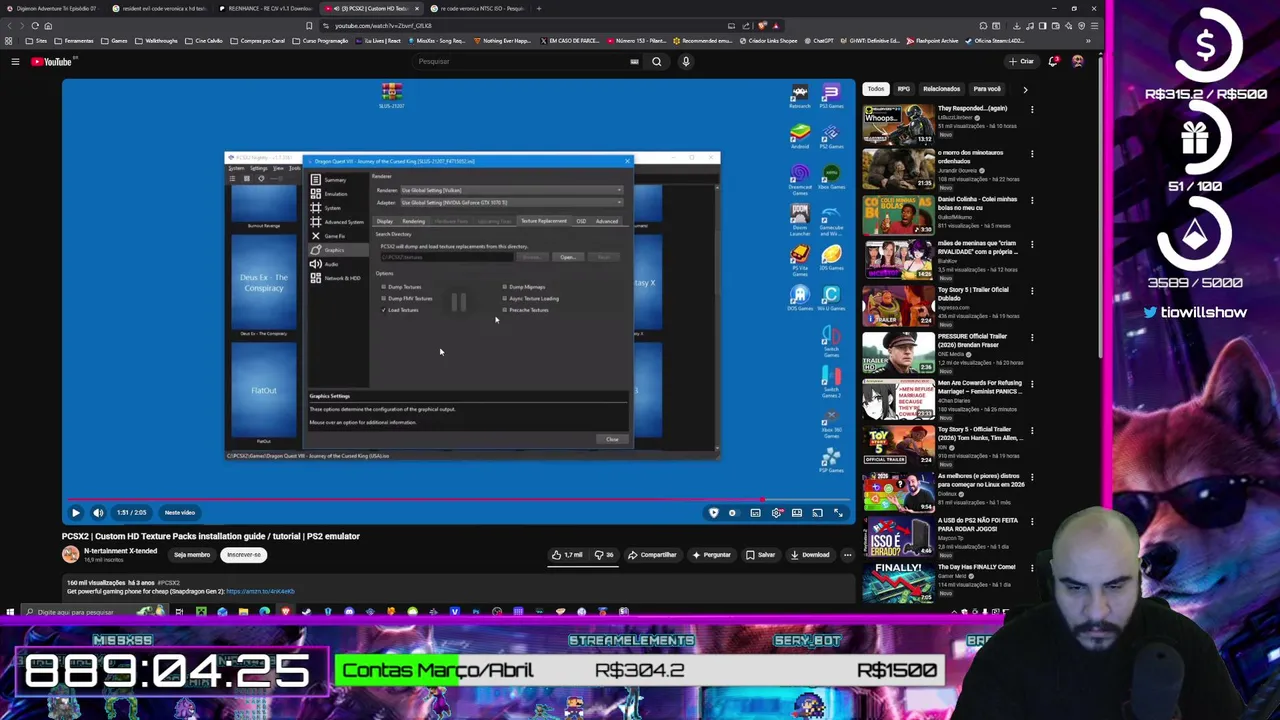Play the YouTube video
This screenshot has height=720, width=1280.
click(75, 513)
